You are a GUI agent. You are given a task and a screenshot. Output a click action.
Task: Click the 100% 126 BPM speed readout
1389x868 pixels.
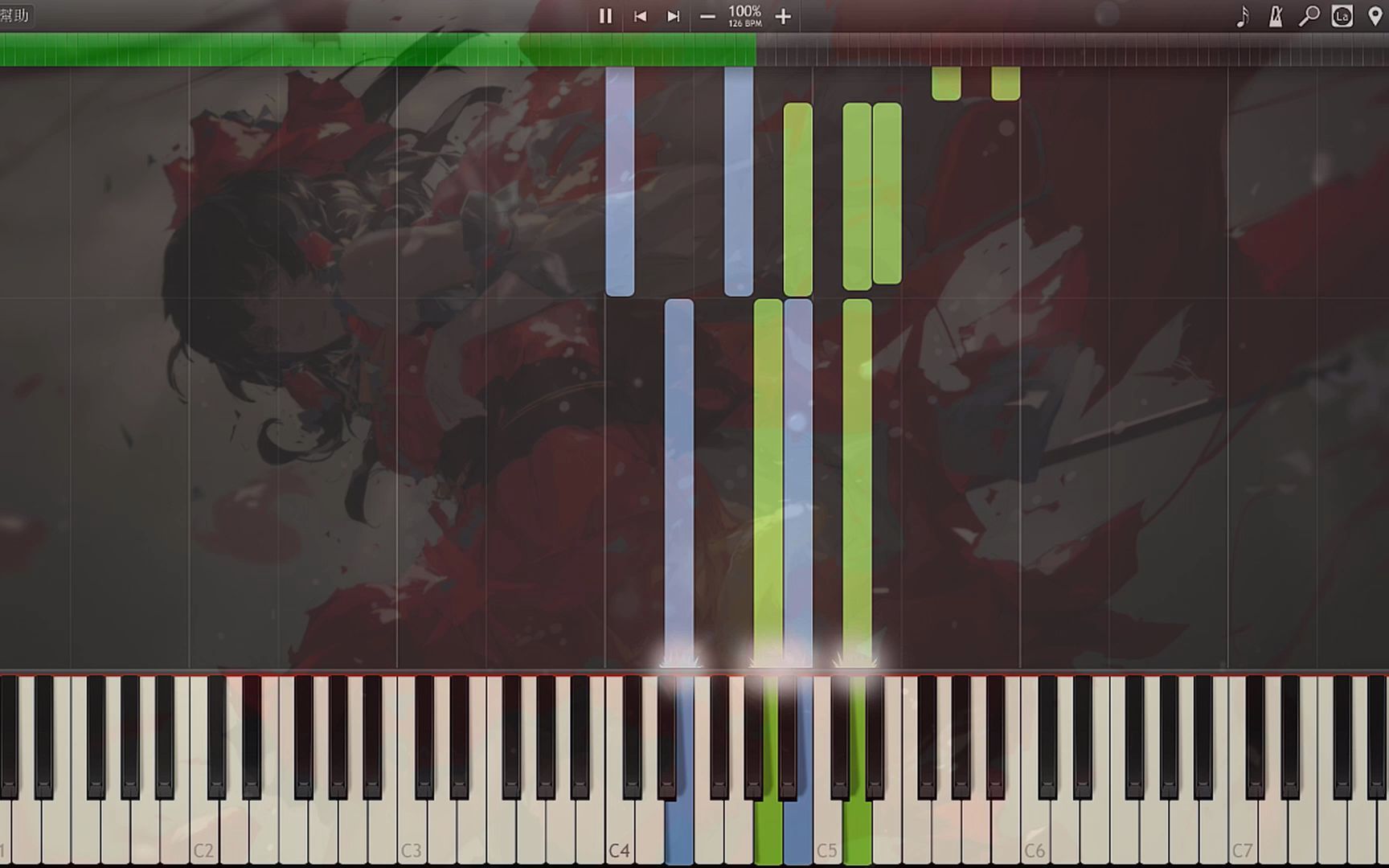pos(744,15)
